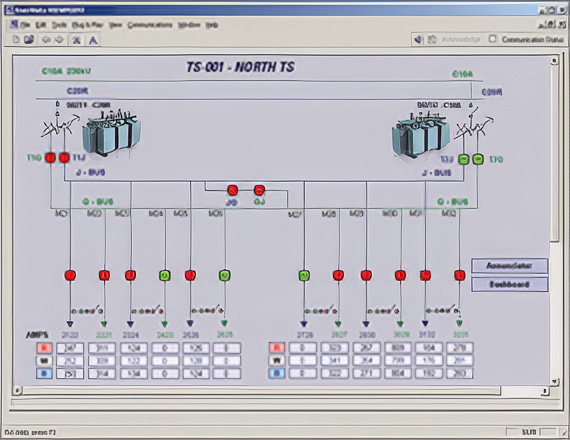Select red breaker on feeder M09
570x440 pixels.
[x=366, y=275]
